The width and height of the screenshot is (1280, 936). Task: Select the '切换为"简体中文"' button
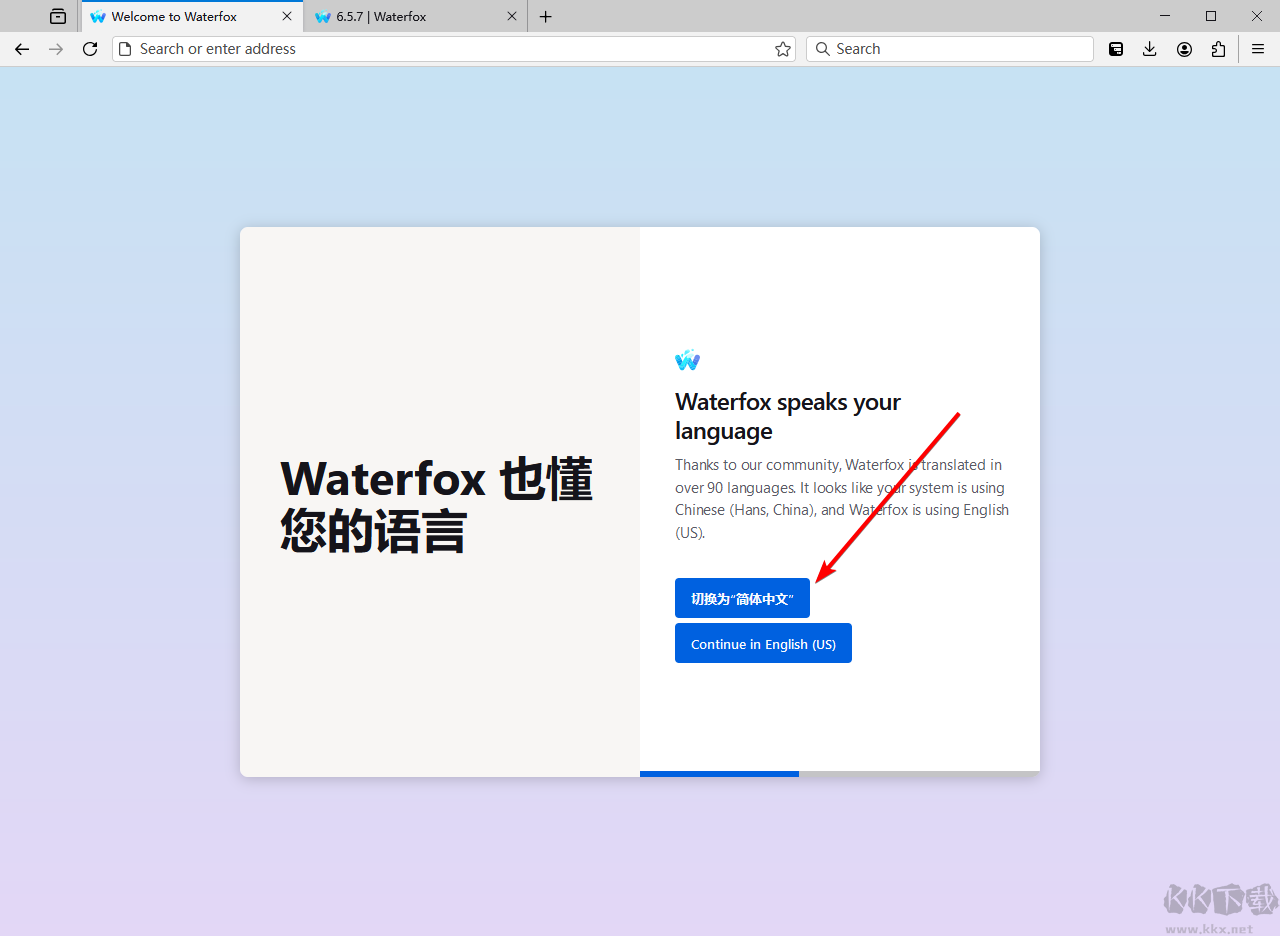point(742,598)
